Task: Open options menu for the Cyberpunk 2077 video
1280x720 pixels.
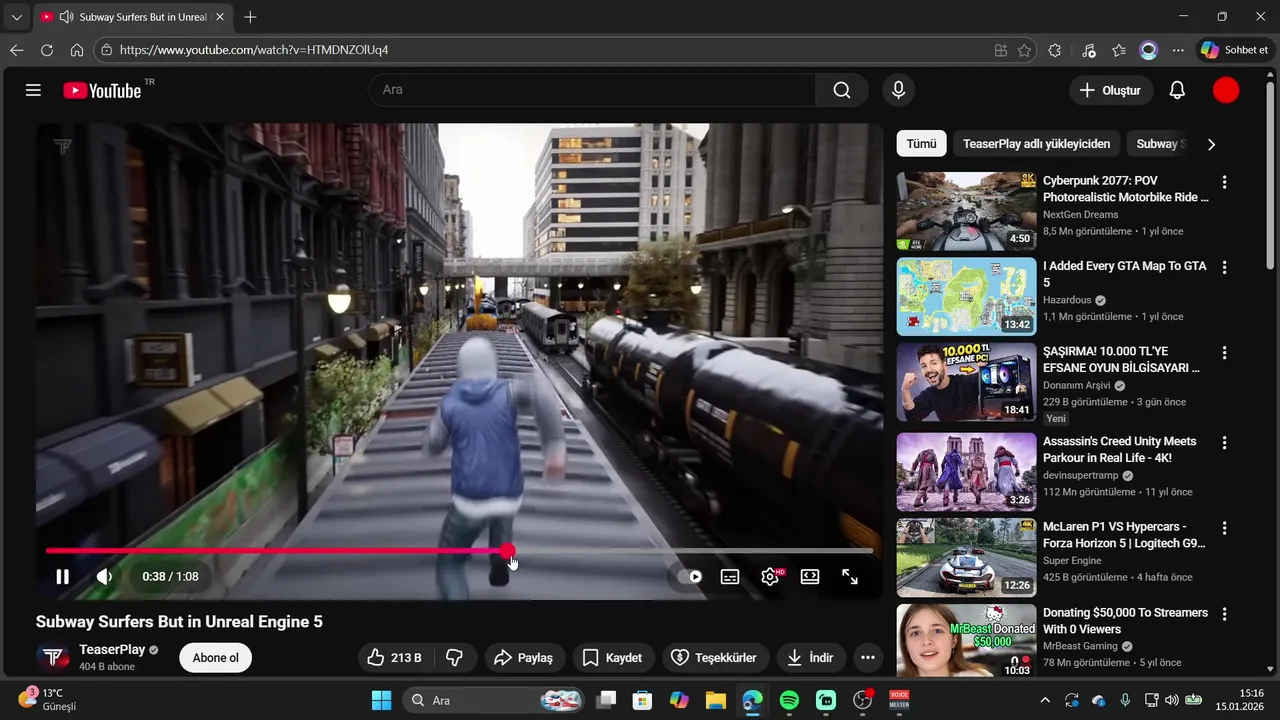Action: 1224,182
